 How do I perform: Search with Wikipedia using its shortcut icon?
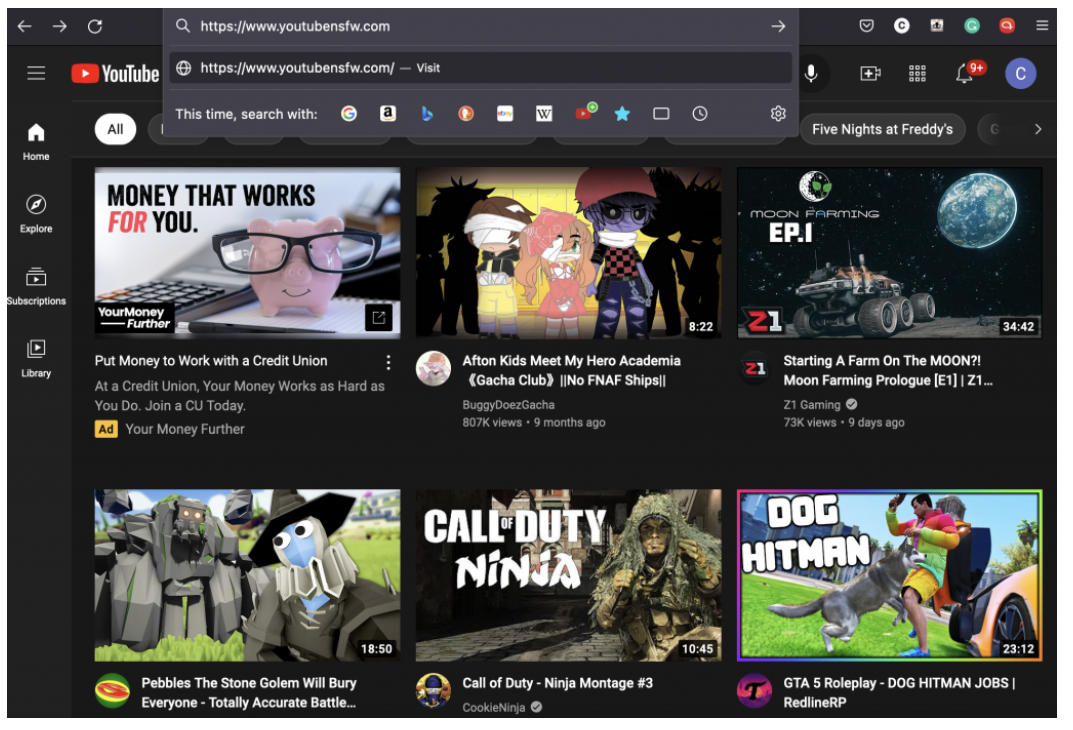tap(542, 114)
